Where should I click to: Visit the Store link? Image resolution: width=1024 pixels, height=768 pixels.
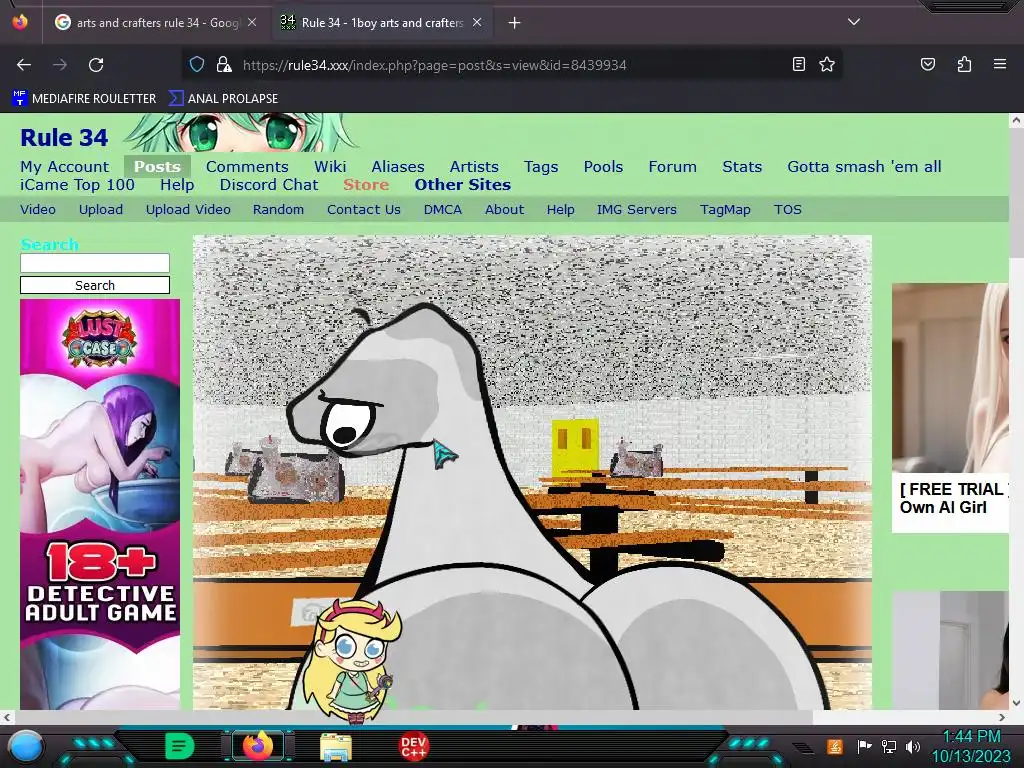click(x=366, y=185)
